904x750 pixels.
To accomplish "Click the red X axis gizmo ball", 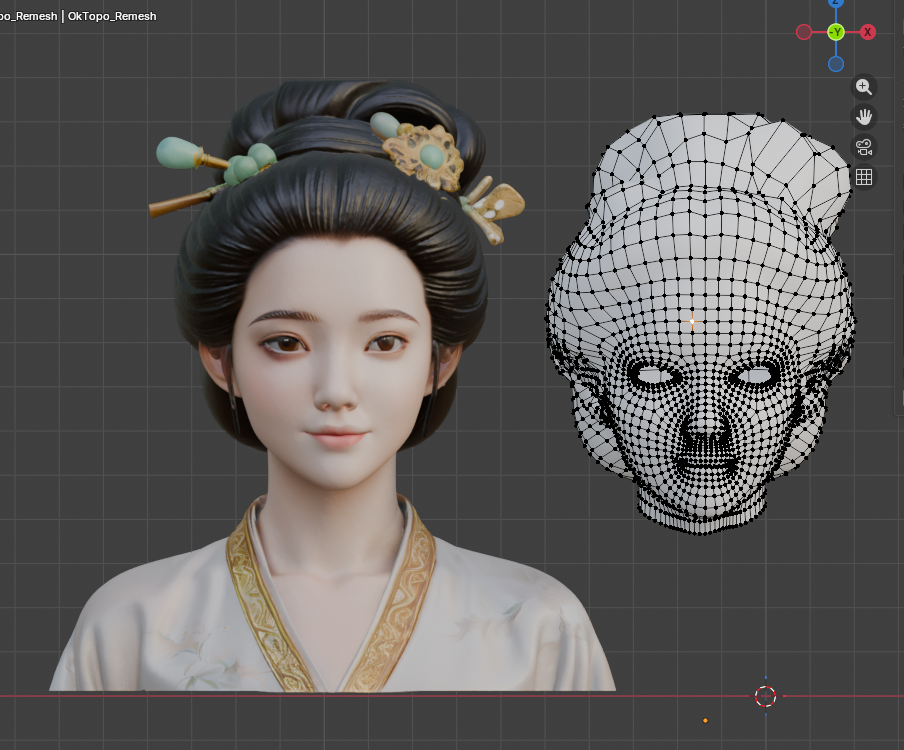I will pyautogui.click(x=868, y=32).
